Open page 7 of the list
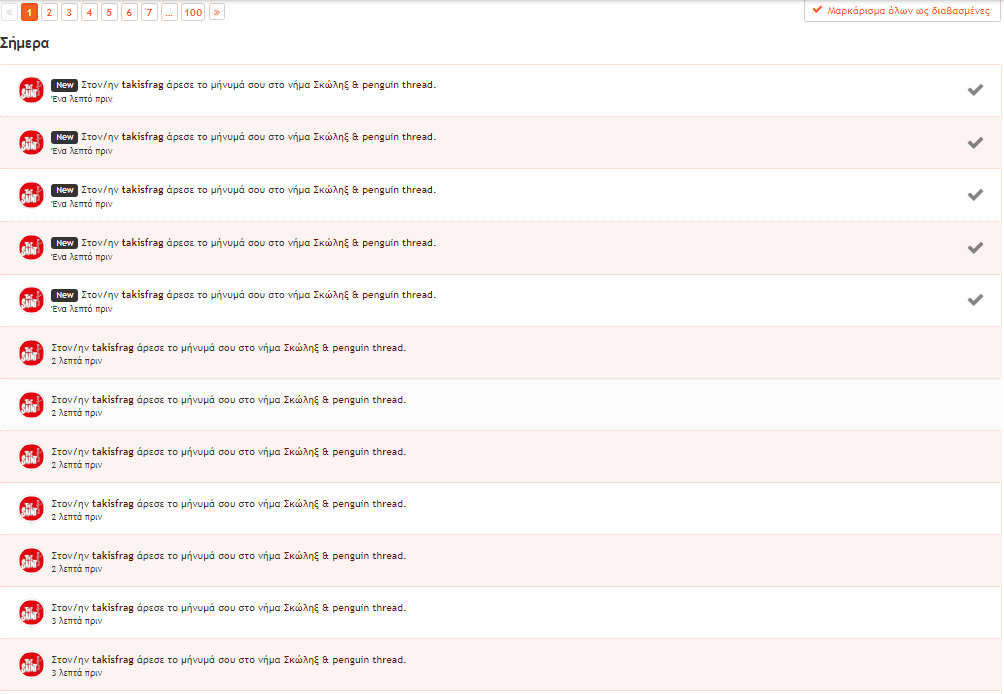 coord(149,12)
